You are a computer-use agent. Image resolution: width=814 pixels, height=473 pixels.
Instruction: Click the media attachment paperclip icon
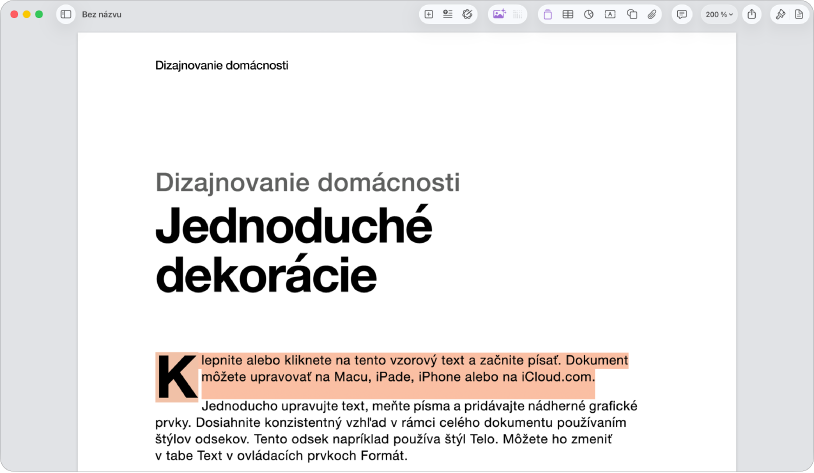[652, 15]
